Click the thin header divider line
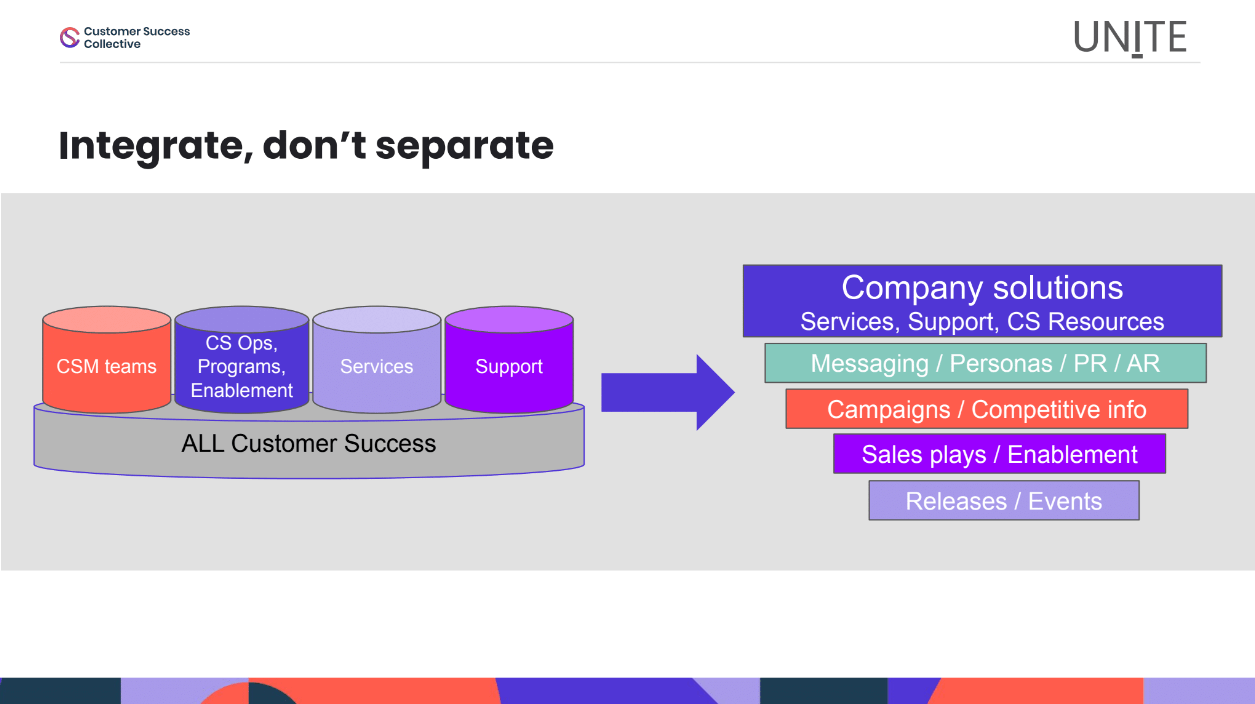 click(628, 62)
